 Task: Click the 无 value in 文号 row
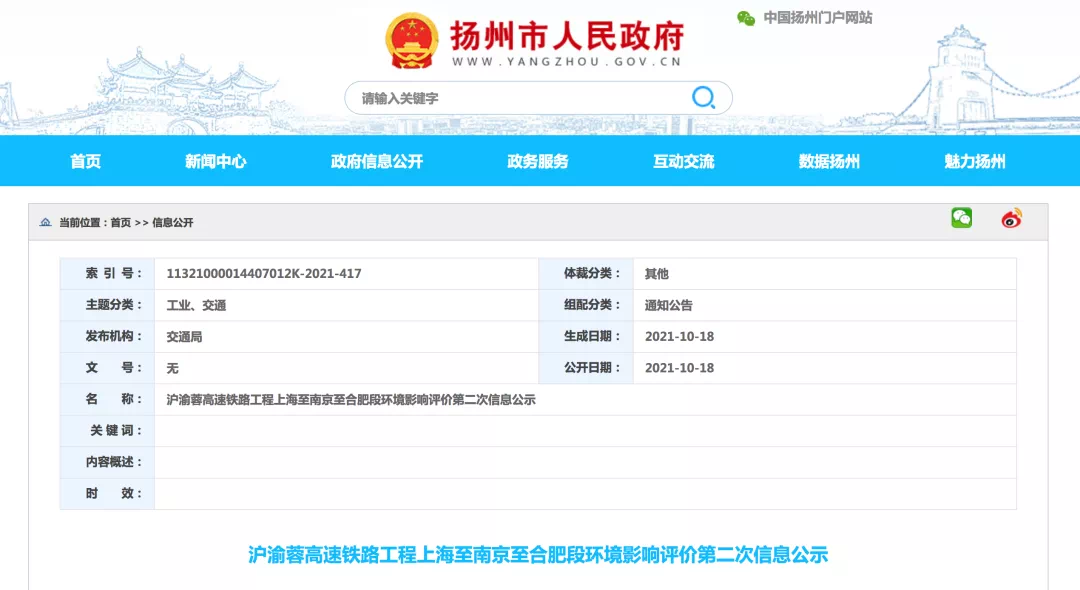[172, 368]
